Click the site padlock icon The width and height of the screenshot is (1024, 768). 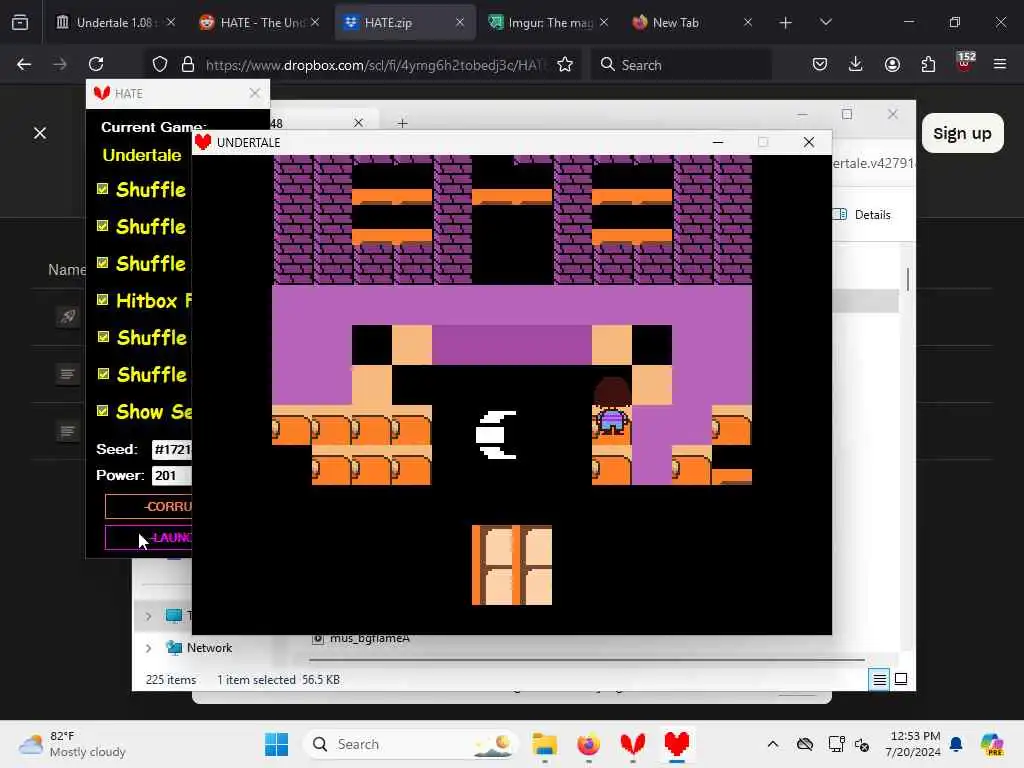coord(188,65)
